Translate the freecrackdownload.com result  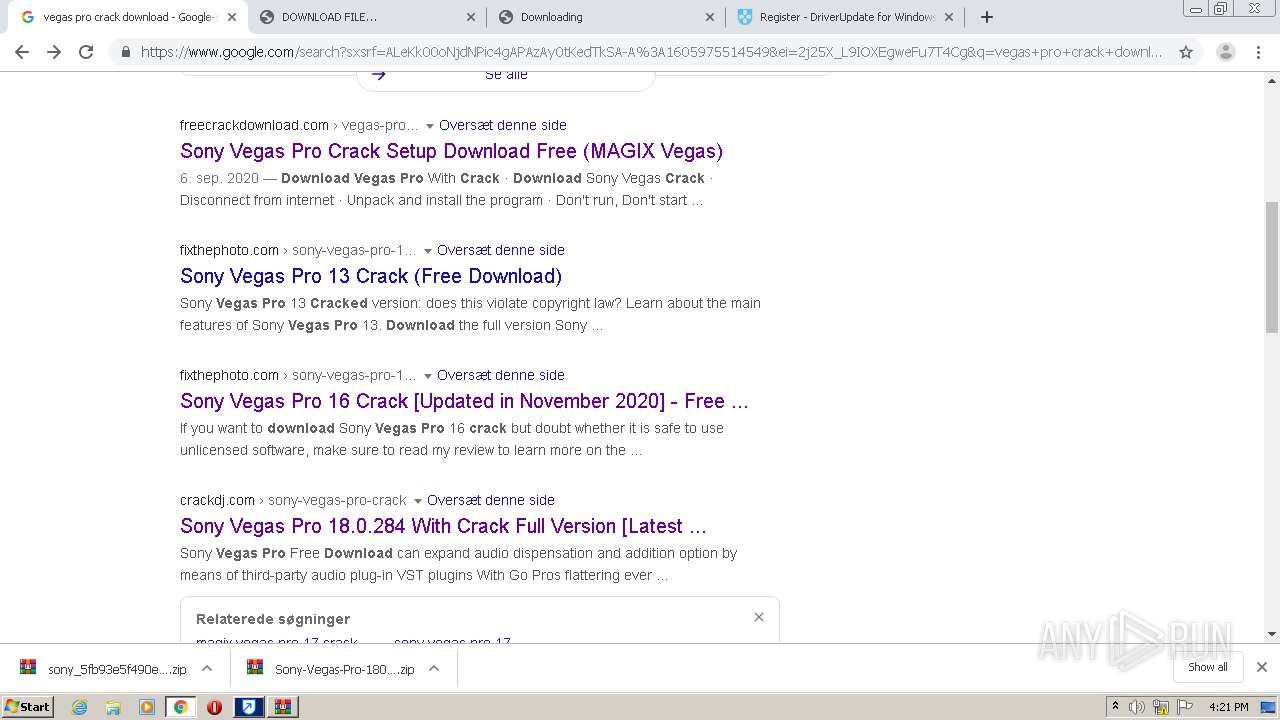pyautogui.click(x=503, y=125)
